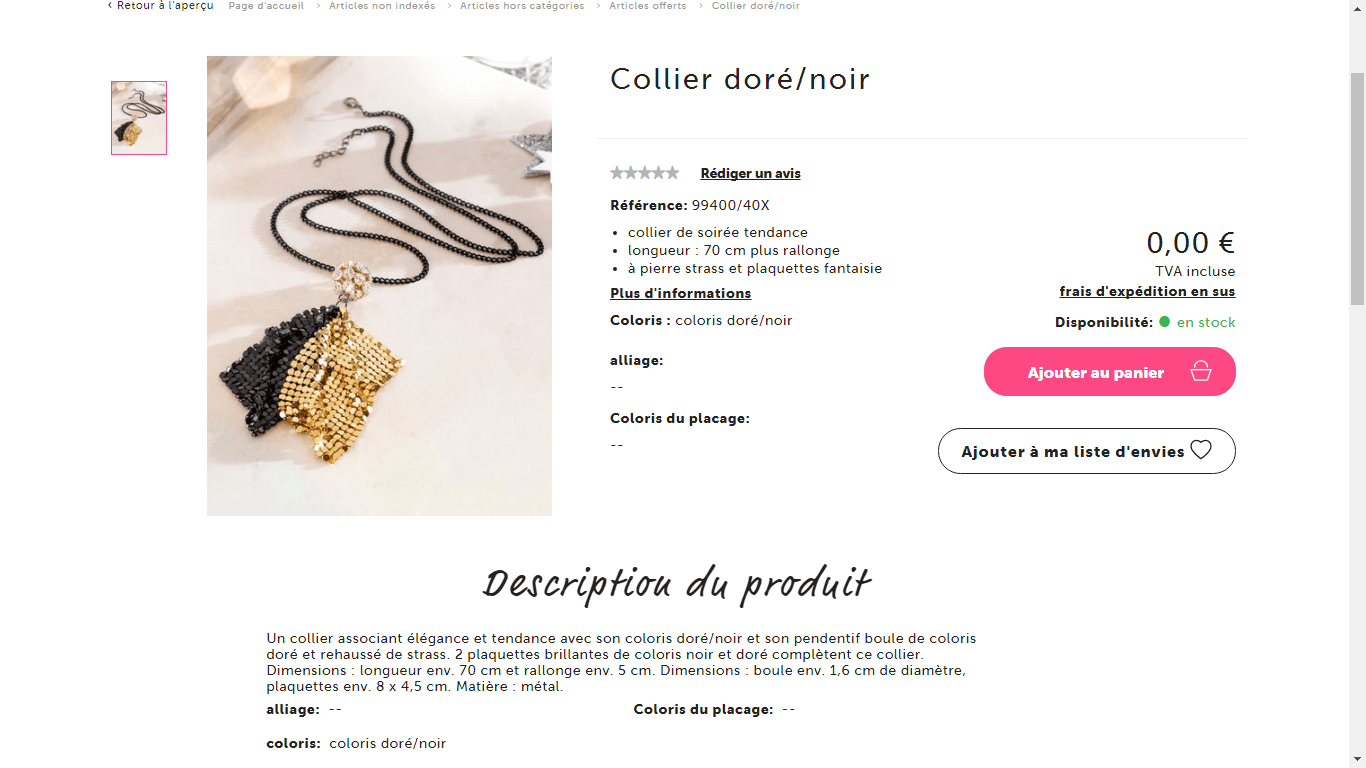Click the back arrow before Retour à l'aperçu
The height and width of the screenshot is (768, 1366).
(x=110, y=5)
